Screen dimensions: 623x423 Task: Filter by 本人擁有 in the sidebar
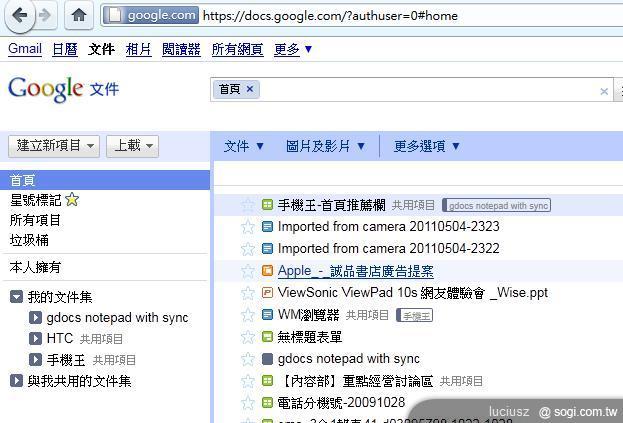[35, 267]
